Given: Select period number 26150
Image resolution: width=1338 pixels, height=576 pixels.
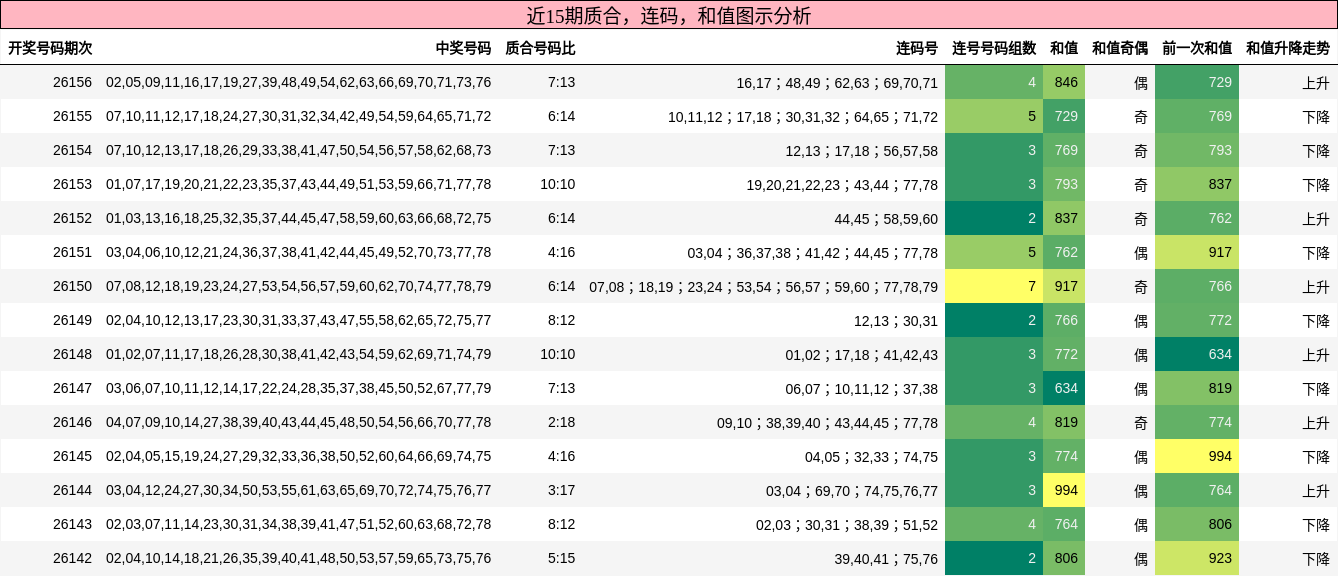Looking at the screenshot, I should tap(72, 286).
